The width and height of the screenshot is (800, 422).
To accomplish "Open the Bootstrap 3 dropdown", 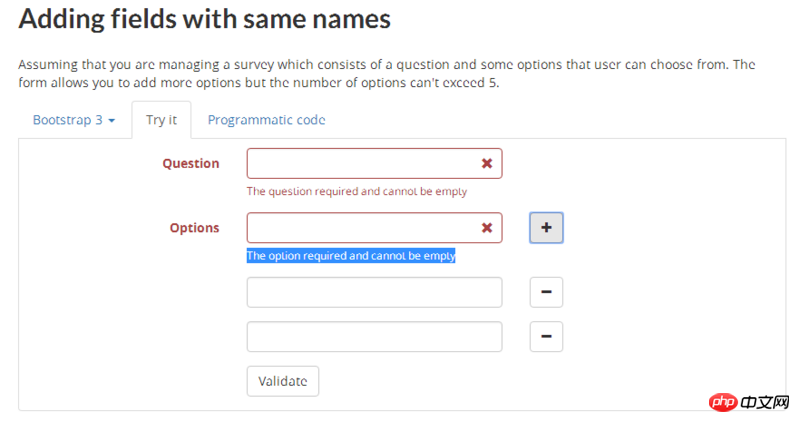I will pyautogui.click(x=74, y=120).
